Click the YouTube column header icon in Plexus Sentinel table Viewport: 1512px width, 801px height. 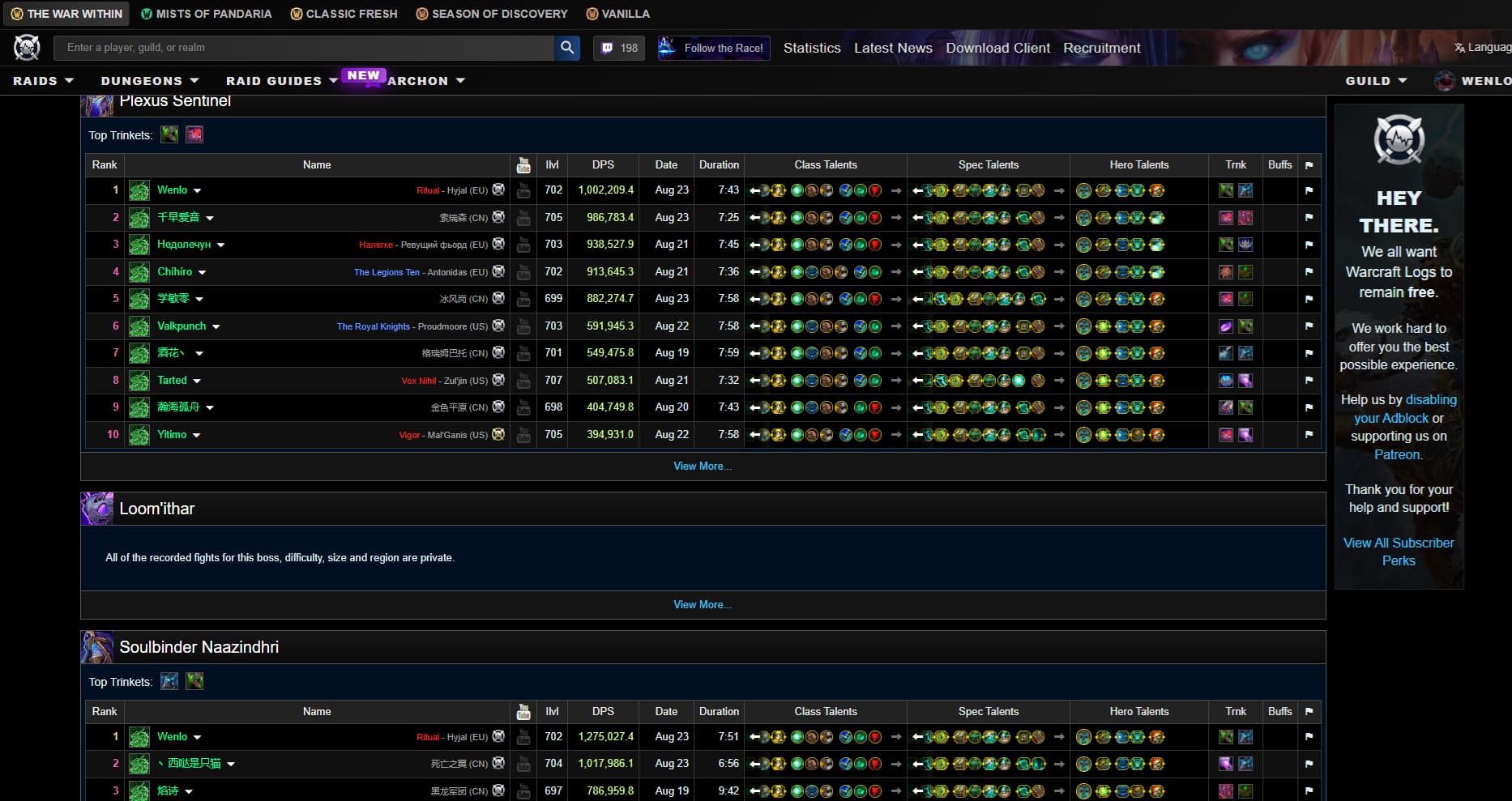(x=523, y=165)
